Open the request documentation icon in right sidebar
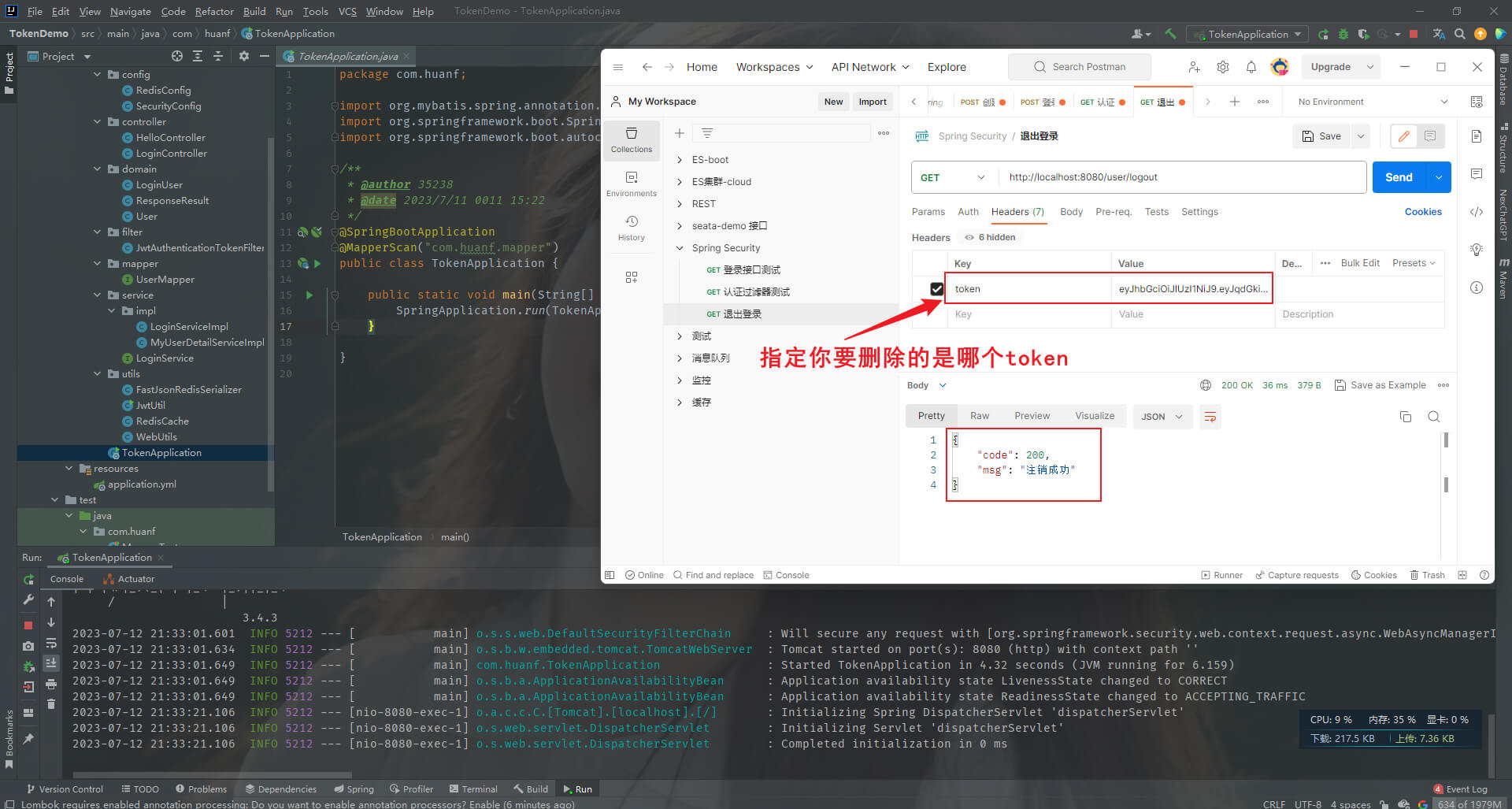 click(1477, 136)
